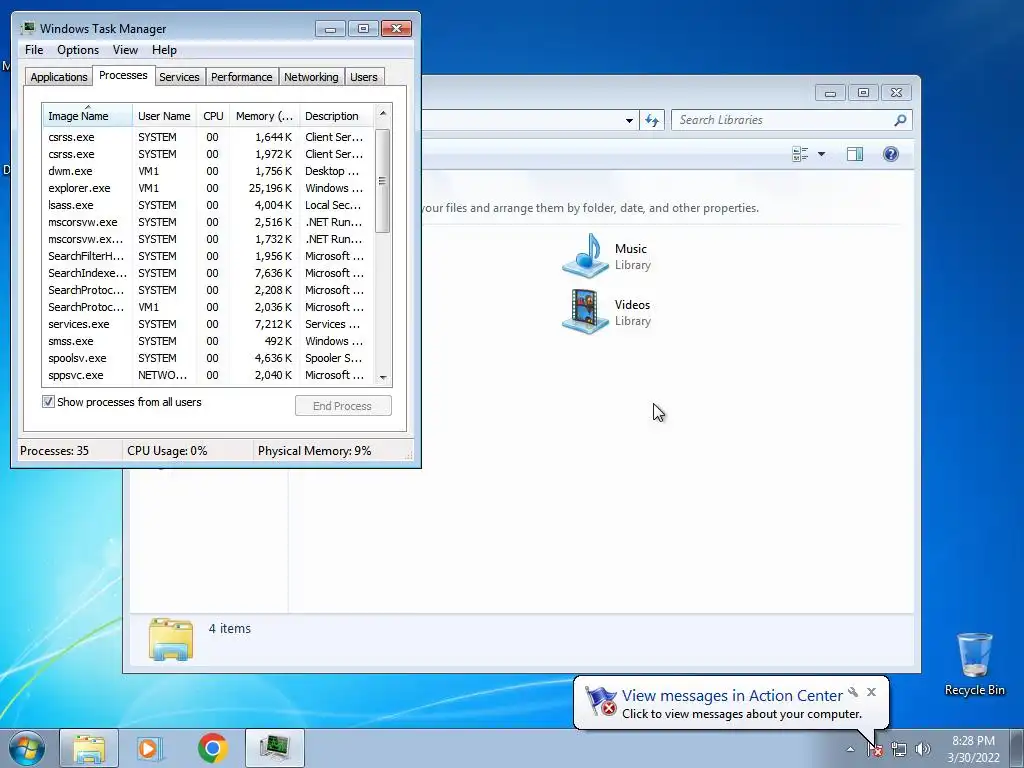Switch to the Users tab

coord(363,77)
